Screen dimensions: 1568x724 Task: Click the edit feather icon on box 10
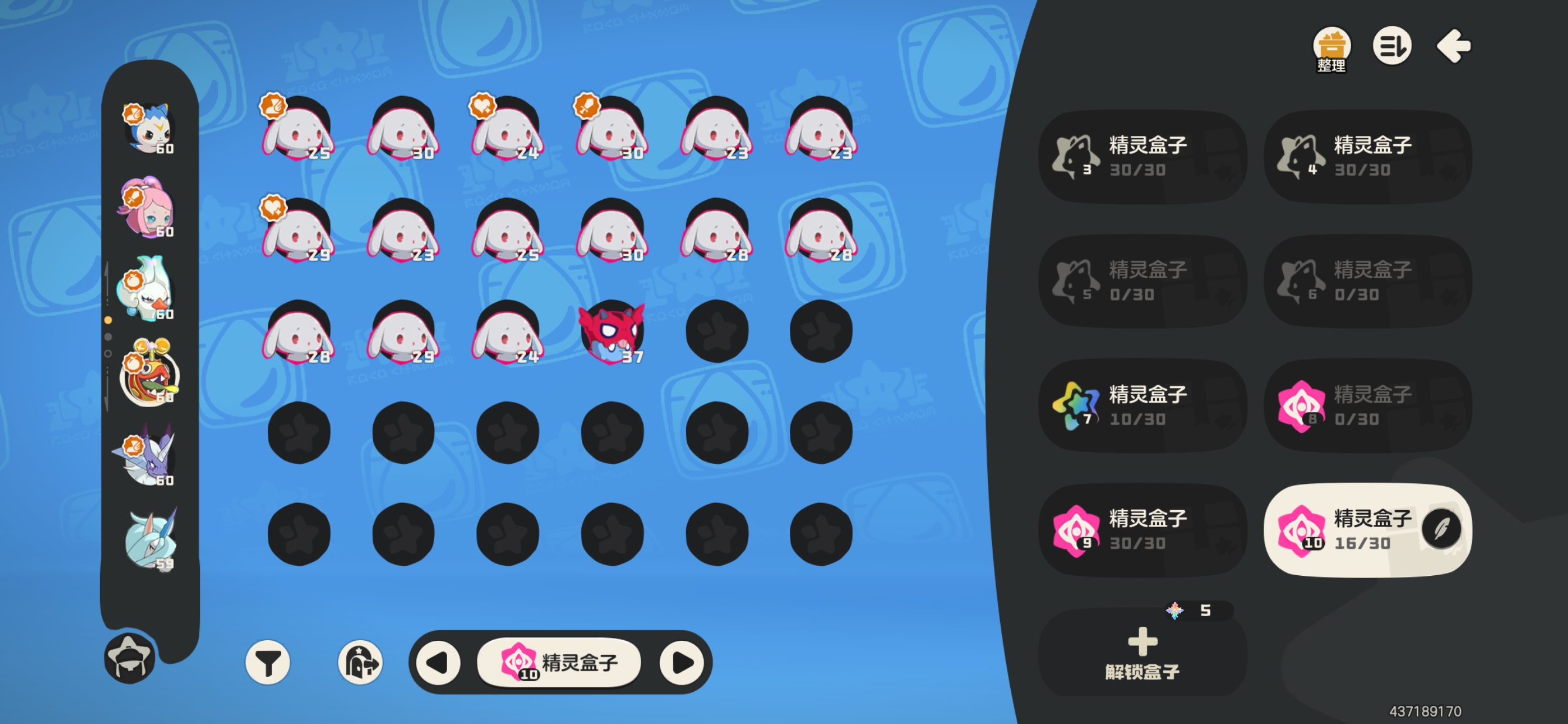tap(1441, 530)
